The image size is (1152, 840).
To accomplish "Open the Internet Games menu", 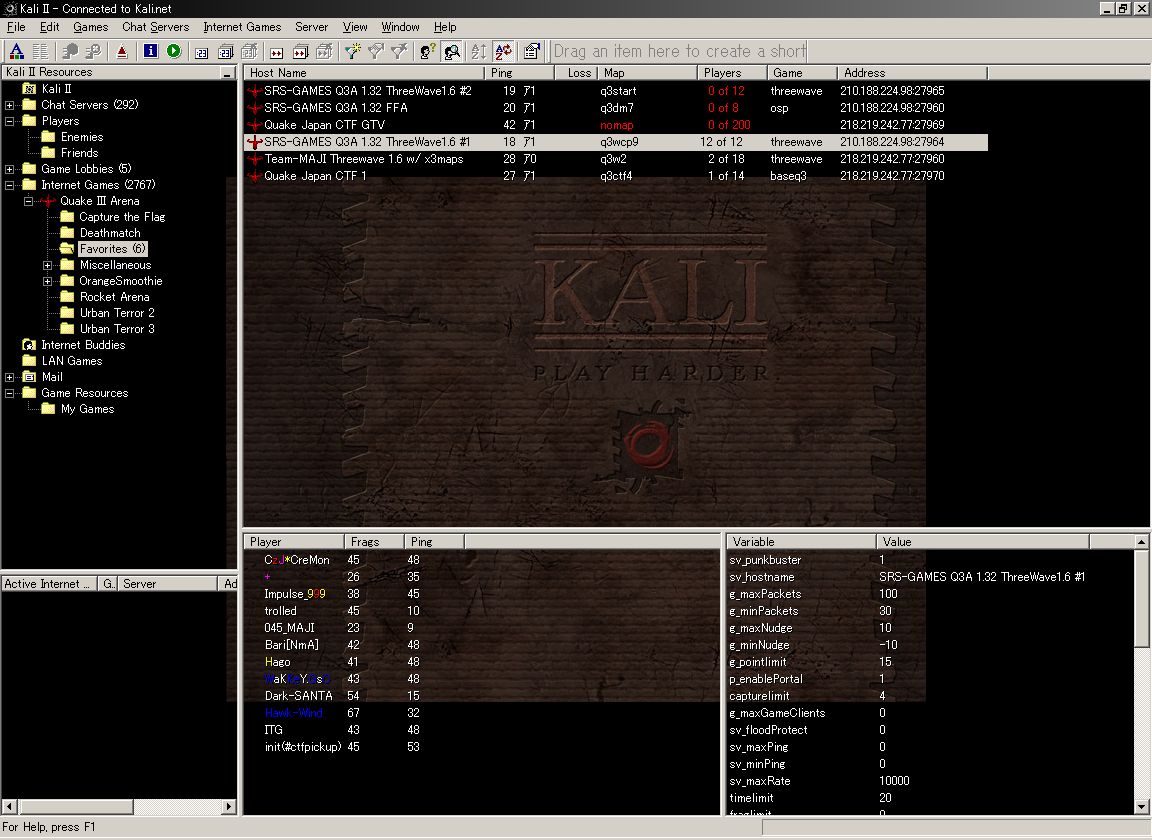I will (x=242, y=27).
